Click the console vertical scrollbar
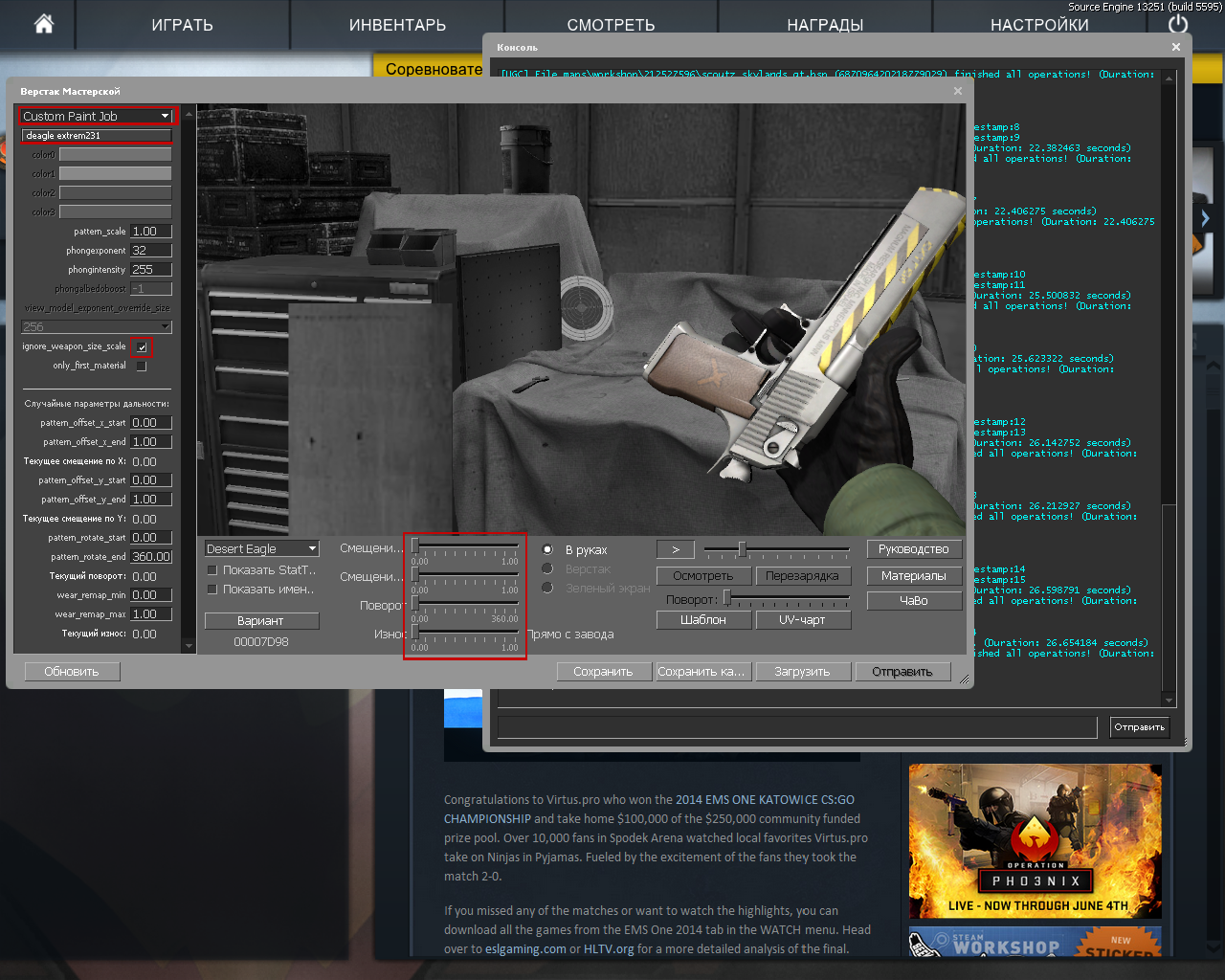 [1169, 390]
